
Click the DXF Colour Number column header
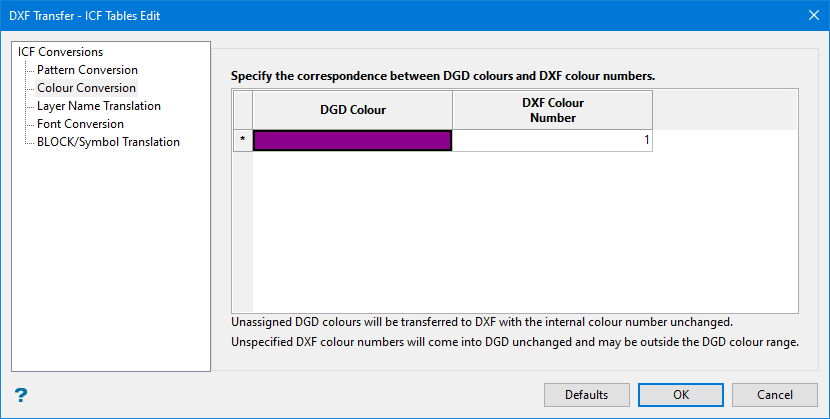(552, 110)
